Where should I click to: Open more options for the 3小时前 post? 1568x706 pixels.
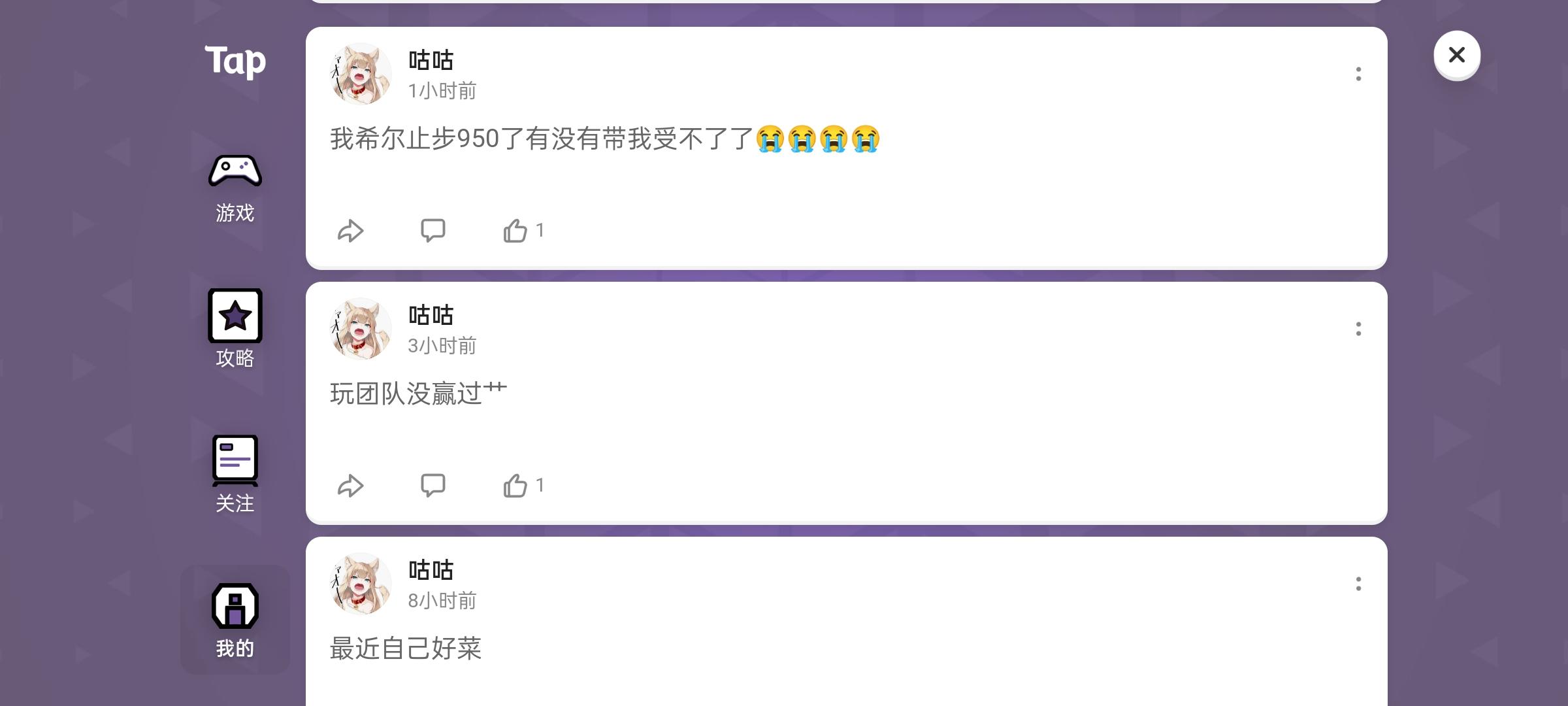(x=1358, y=329)
